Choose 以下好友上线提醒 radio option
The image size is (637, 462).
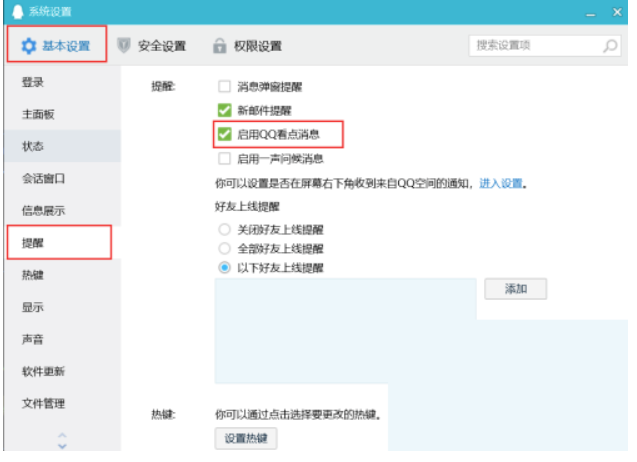pyautogui.click(x=224, y=267)
